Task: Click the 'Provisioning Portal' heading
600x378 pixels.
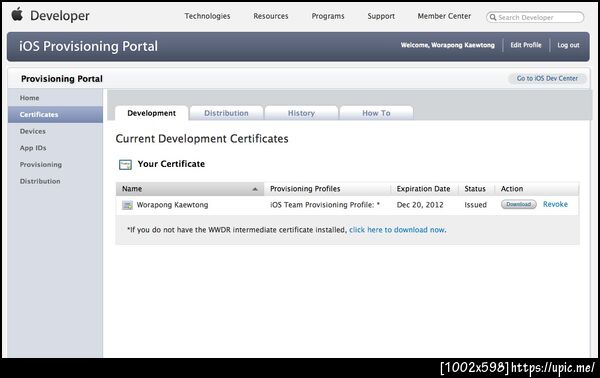Action: 62,79
